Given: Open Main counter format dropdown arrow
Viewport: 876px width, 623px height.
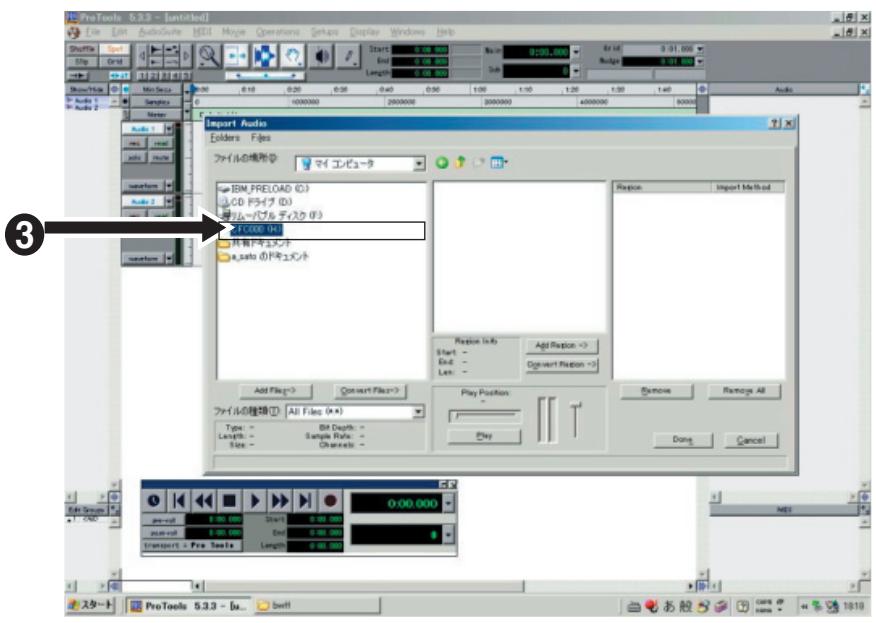Looking at the screenshot, I should click(576, 52).
